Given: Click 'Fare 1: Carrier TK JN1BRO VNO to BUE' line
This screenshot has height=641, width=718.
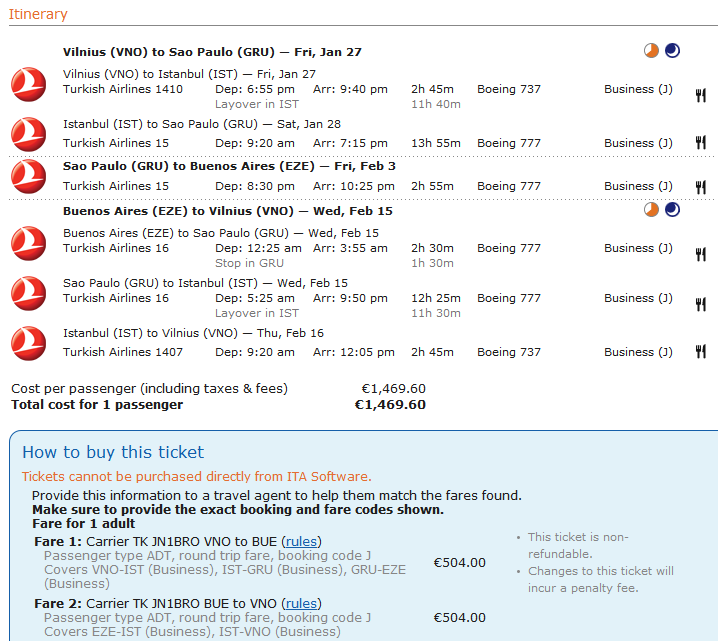Looking at the screenshot, I should [178, 542].
